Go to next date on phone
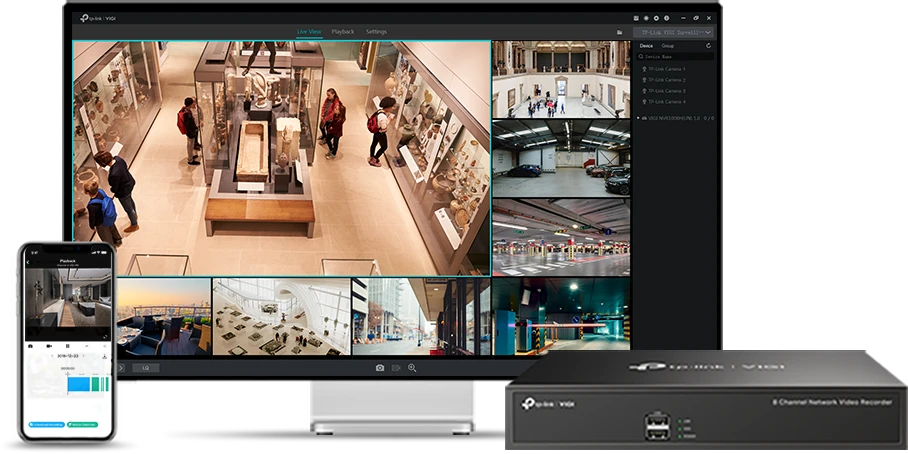 pos(83,356)
